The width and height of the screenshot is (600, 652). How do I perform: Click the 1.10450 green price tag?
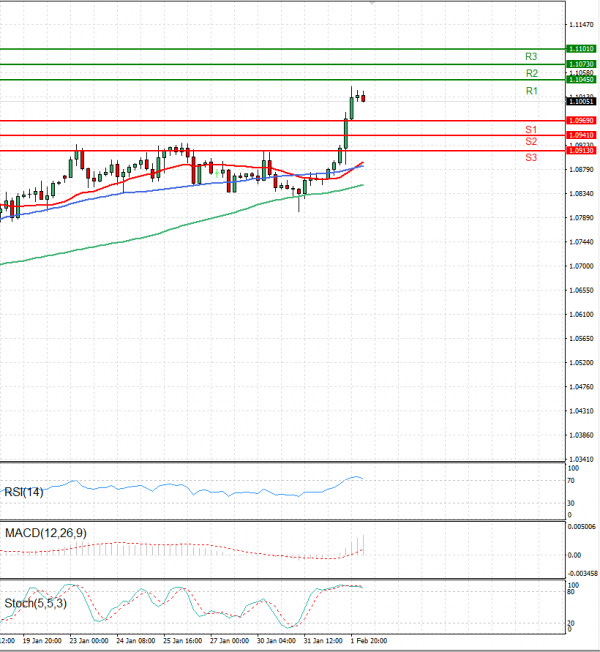580,79
